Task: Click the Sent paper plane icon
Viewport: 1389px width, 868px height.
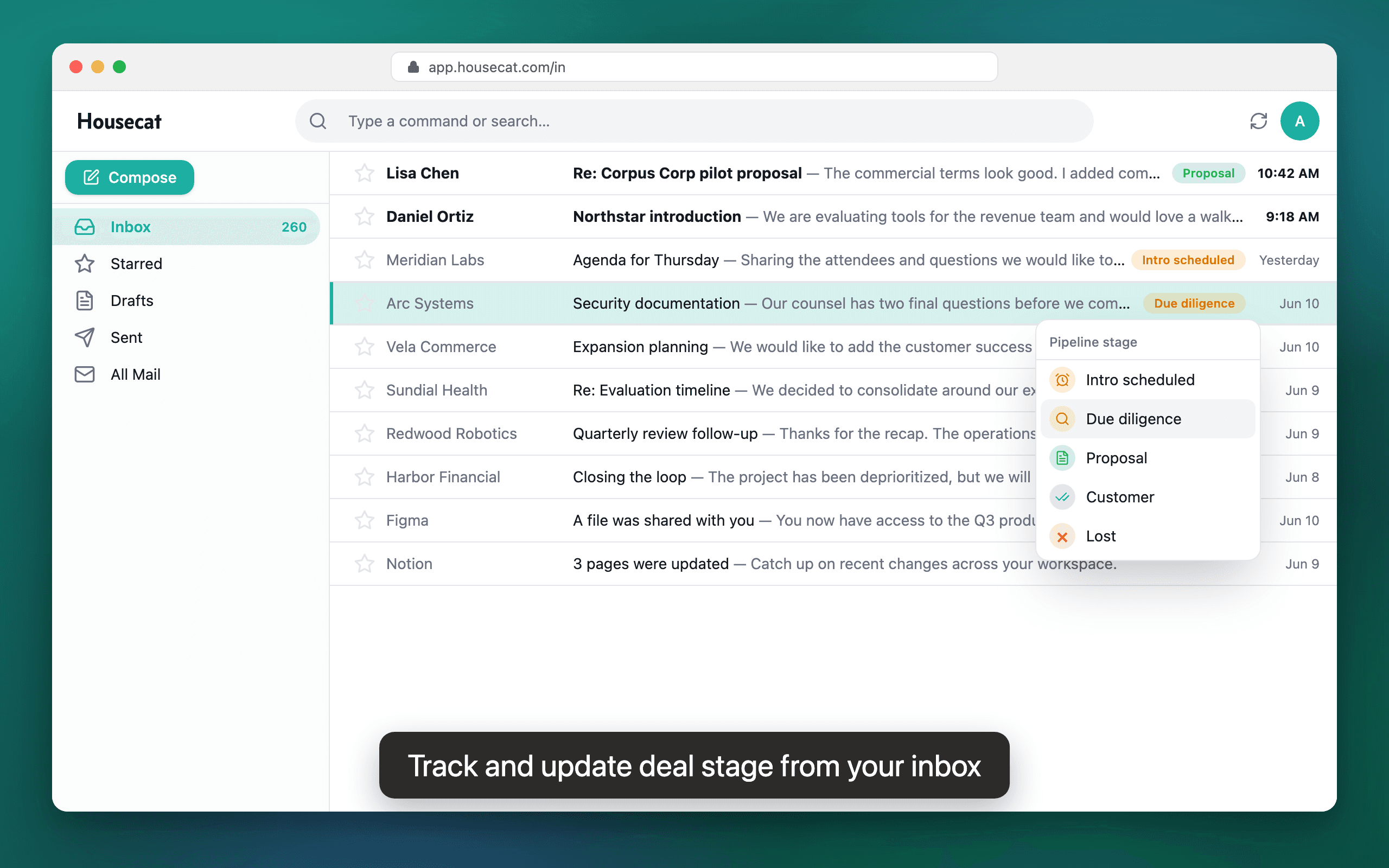Action: (x=85, y=337)
